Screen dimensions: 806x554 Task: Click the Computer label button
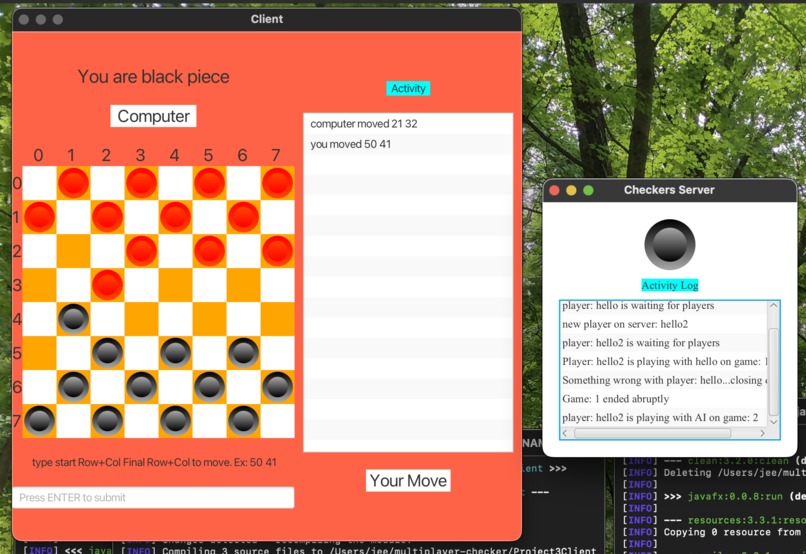point(153,116)
